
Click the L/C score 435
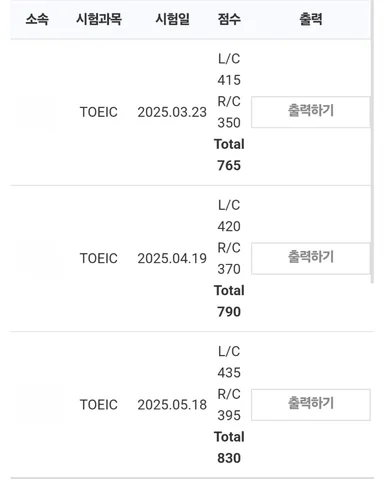click(229, 373)
